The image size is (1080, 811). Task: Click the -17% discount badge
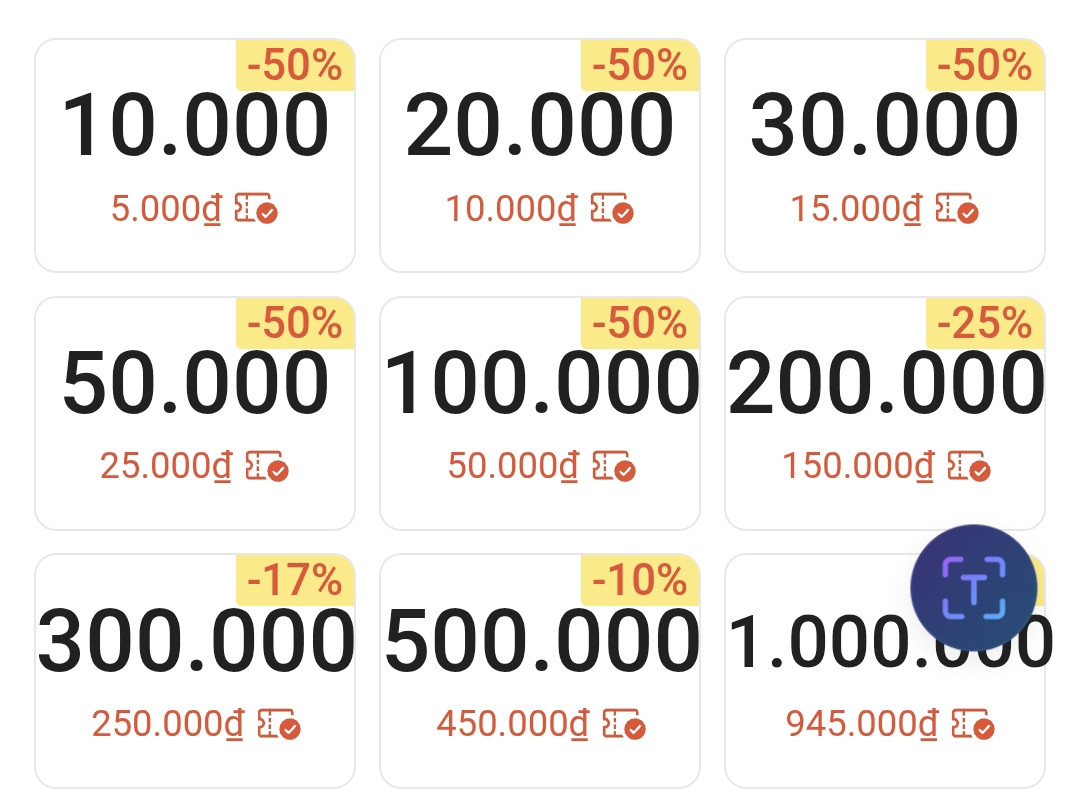[x=295, y=580]
